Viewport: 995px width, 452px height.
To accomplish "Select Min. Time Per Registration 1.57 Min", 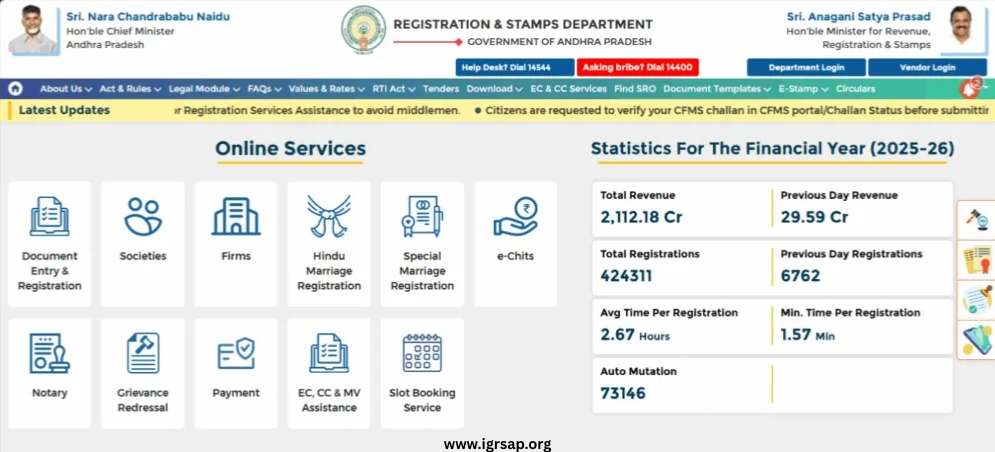I will (x=808, y=335).
